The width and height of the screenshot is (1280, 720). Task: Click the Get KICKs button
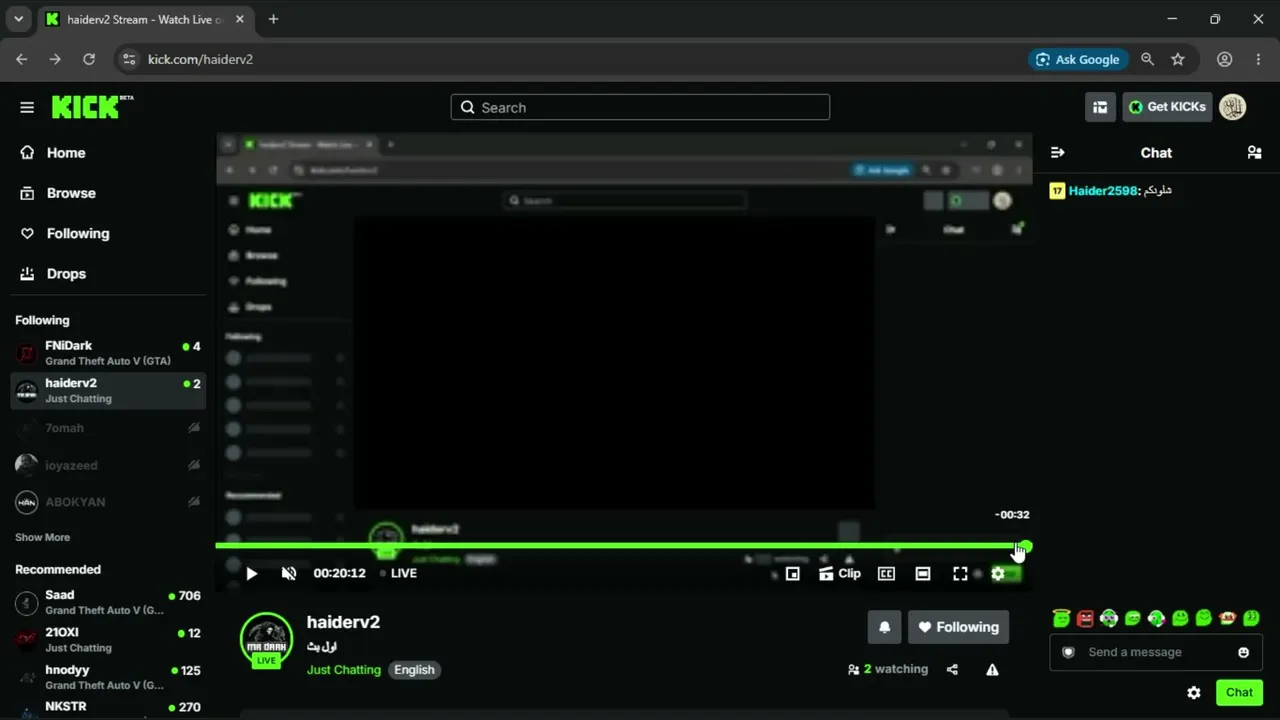pyautogui.click(x=1167, y=107)
